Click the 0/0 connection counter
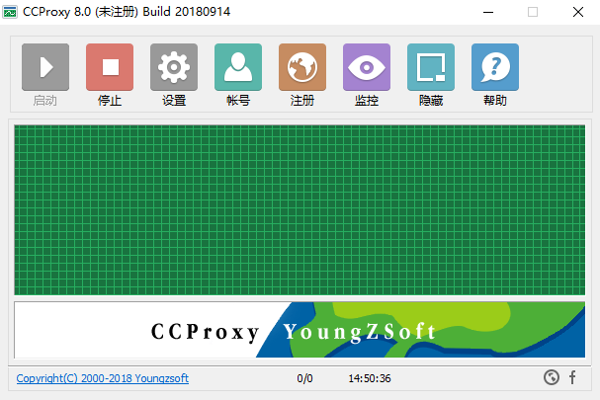Image resolution: width=600 pixels, height=400 pixels. tap(305, 379)
